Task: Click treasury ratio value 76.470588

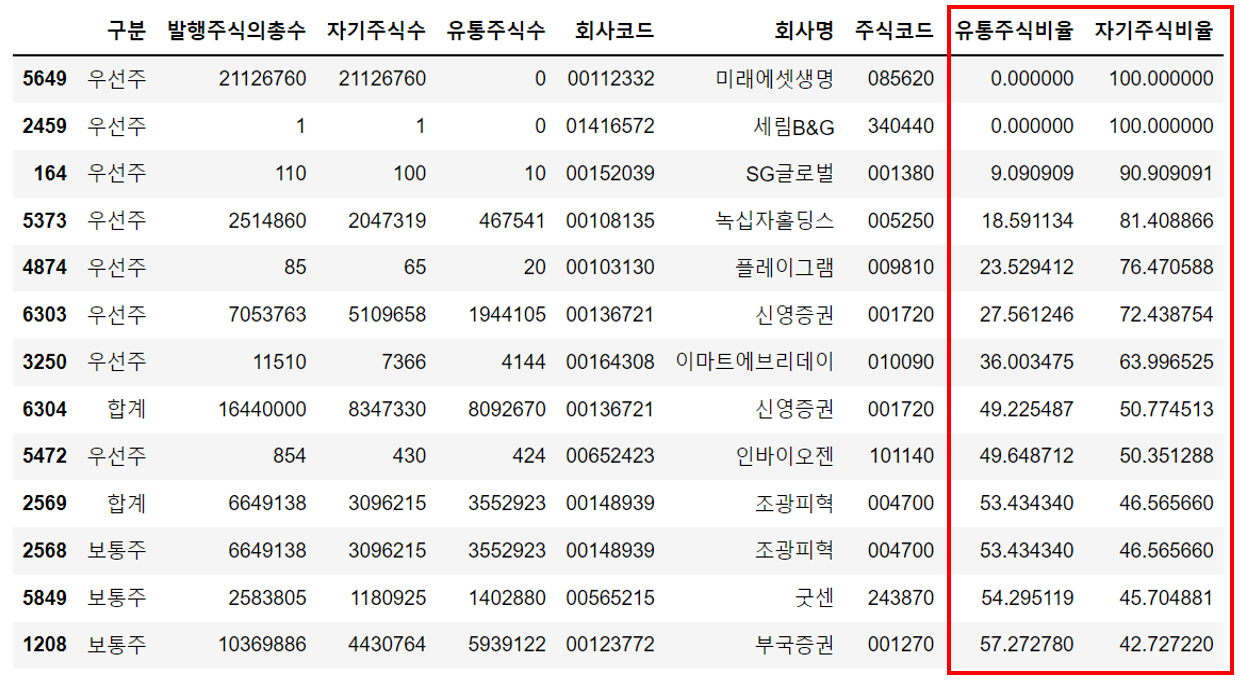Action: [1167, 267]
